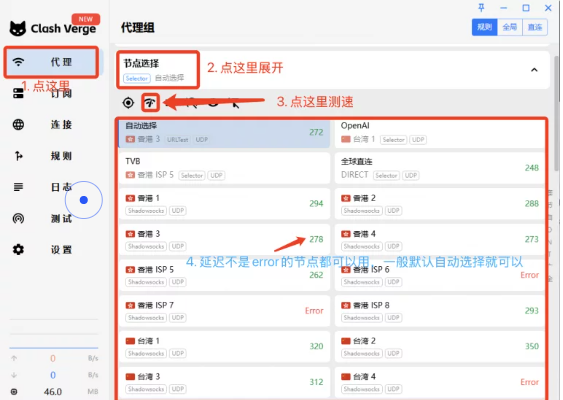Open the 订阅 subscriptions page via its sidebar icon
This screenshot has height=400, width=563.
click(x=18, y=93)
